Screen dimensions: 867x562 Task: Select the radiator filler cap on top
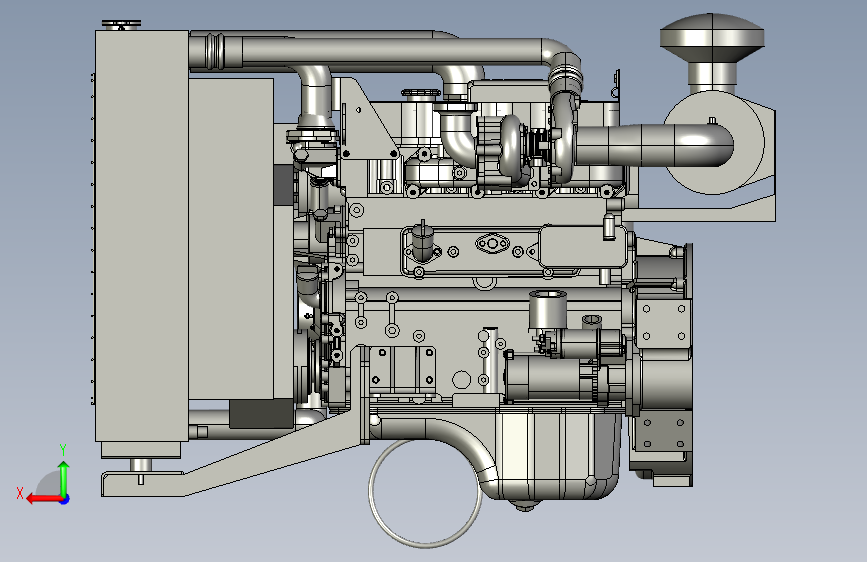(x=121, y=24)
